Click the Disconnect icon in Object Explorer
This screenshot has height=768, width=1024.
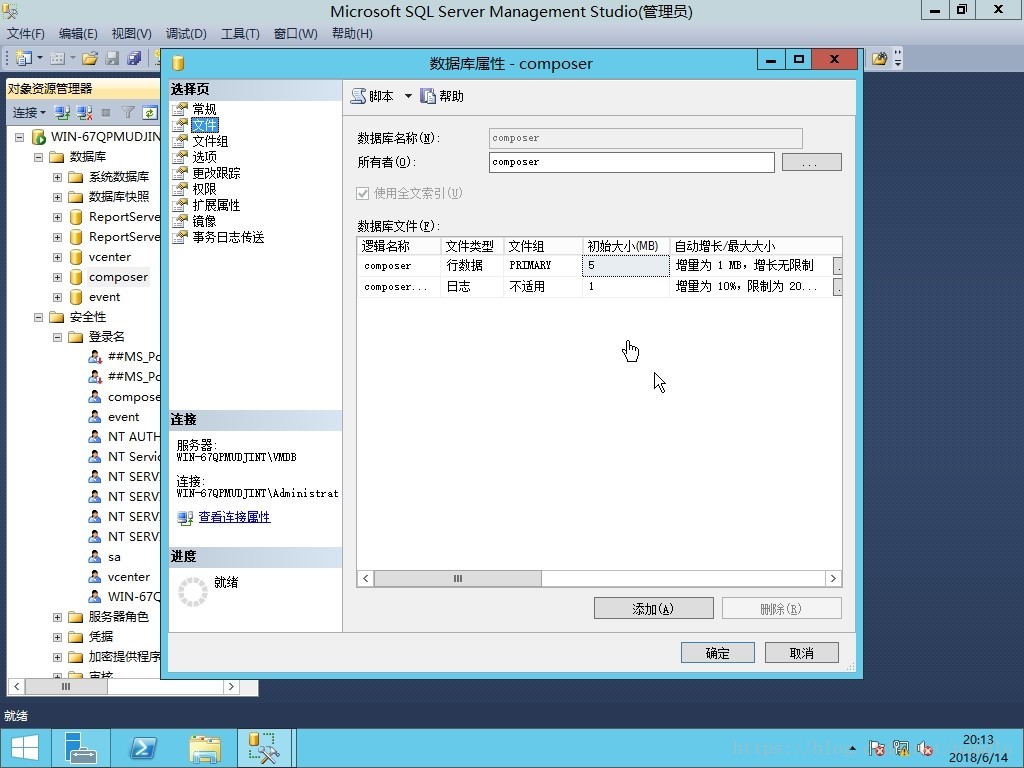coord(84,112)
